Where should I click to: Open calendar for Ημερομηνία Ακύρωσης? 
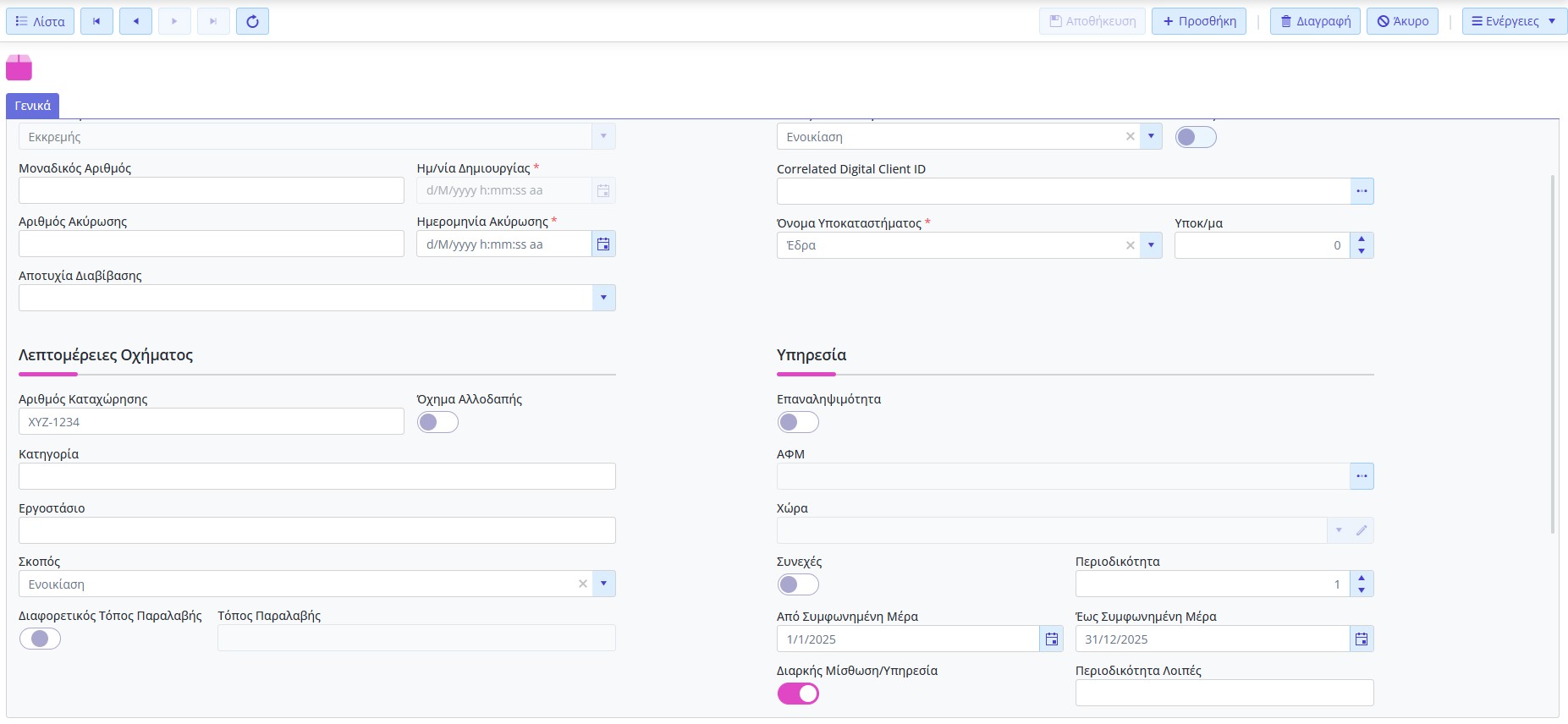603,244
